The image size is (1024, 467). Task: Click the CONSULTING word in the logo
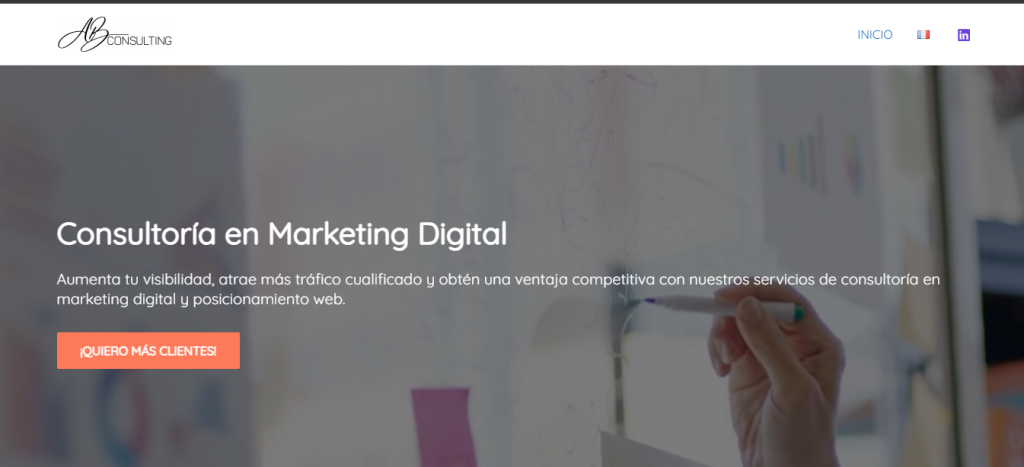tap(139, 40)
